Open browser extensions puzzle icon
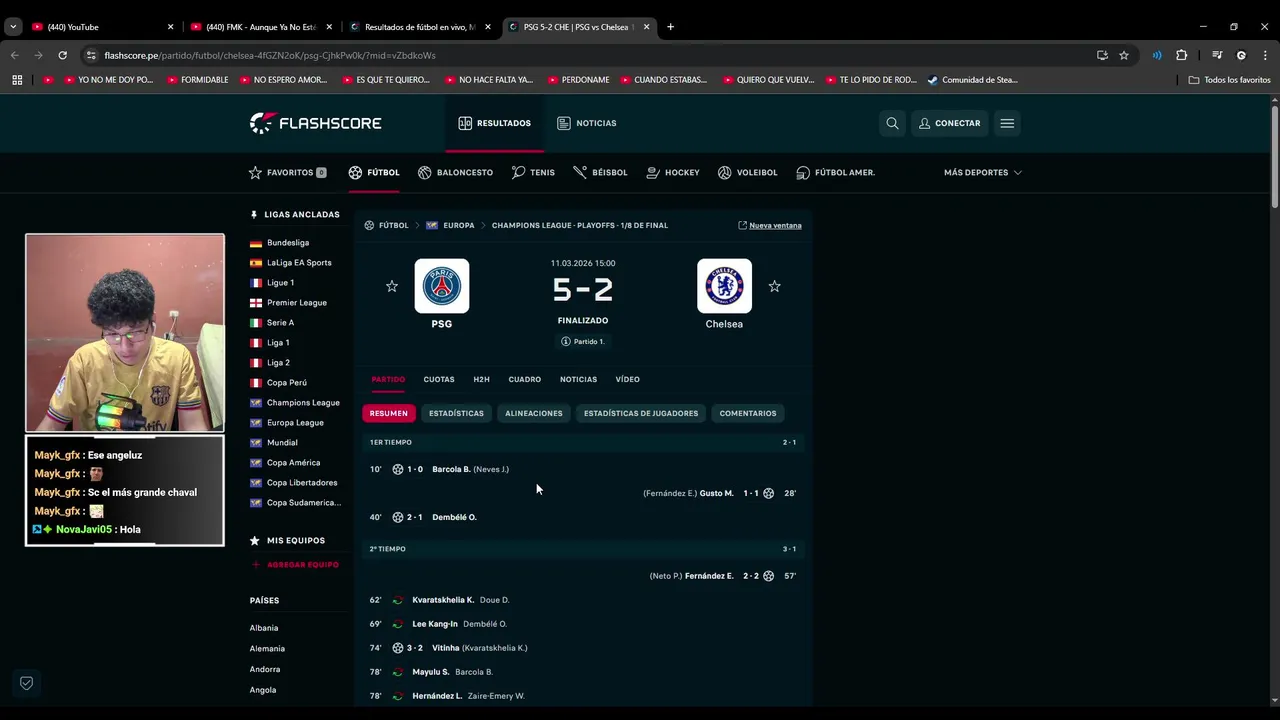 point(1181,55)
